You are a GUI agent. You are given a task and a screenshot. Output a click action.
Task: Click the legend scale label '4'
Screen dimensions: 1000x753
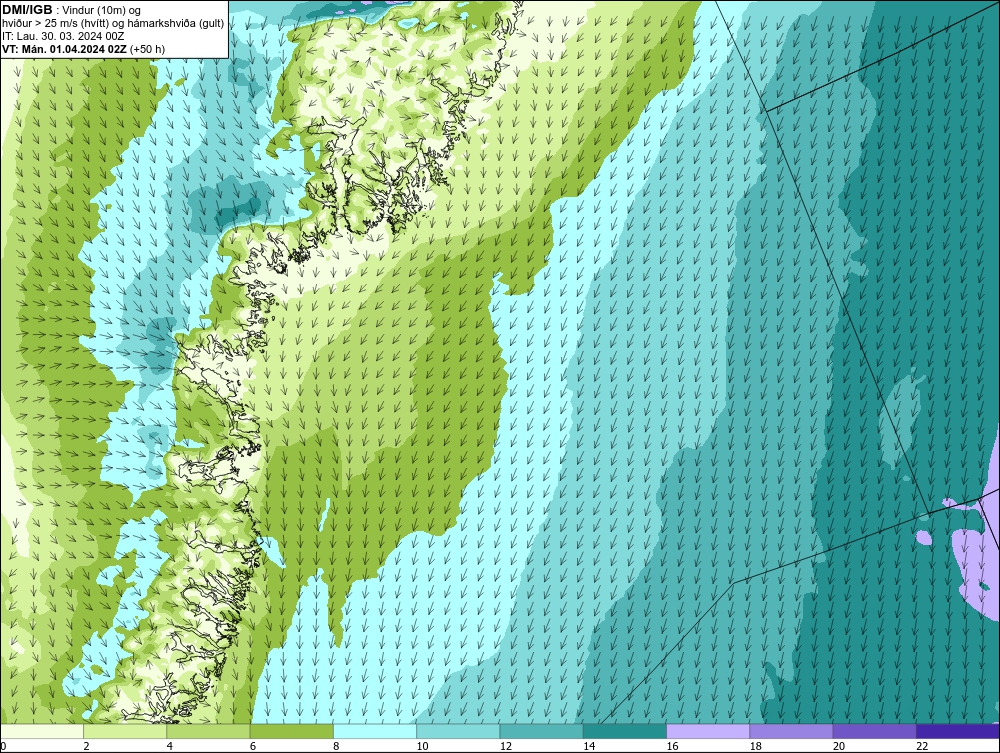point(170,746)
